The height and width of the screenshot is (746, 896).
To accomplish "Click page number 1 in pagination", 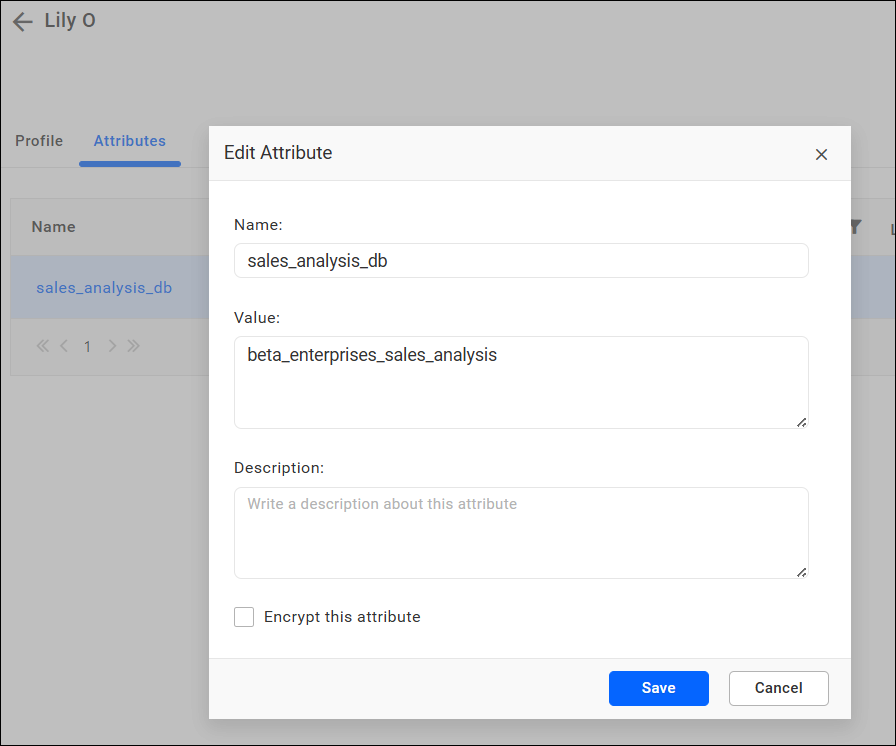I will (87, 346).
